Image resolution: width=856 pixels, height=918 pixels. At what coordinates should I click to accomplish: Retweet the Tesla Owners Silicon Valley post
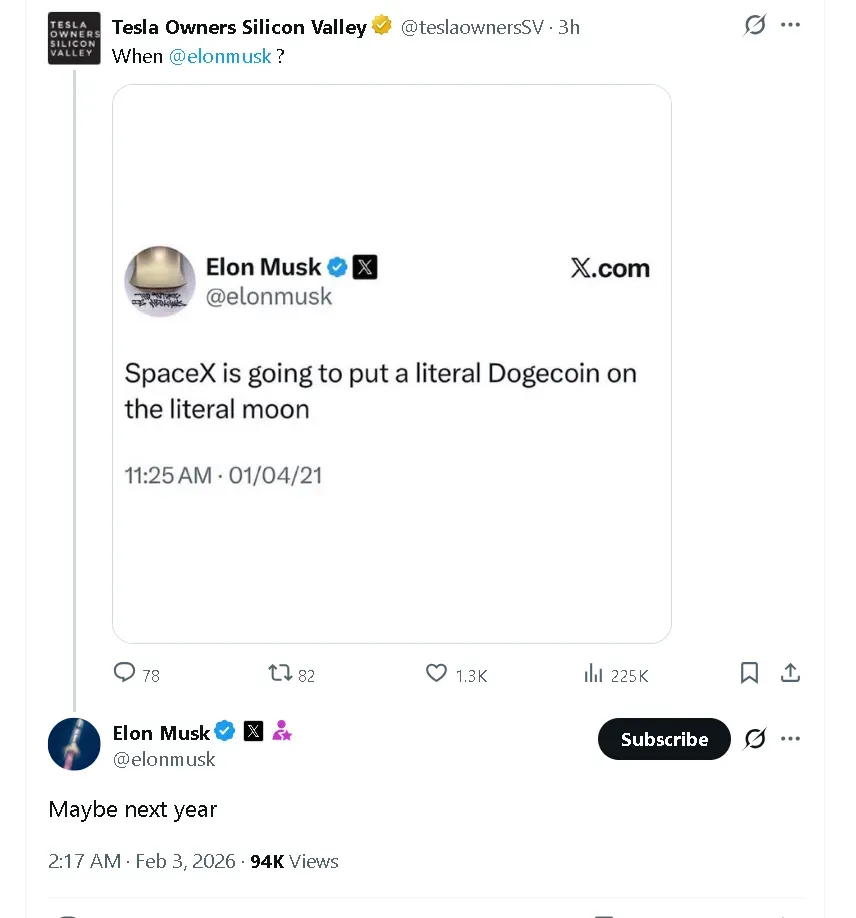click(279, 674)
